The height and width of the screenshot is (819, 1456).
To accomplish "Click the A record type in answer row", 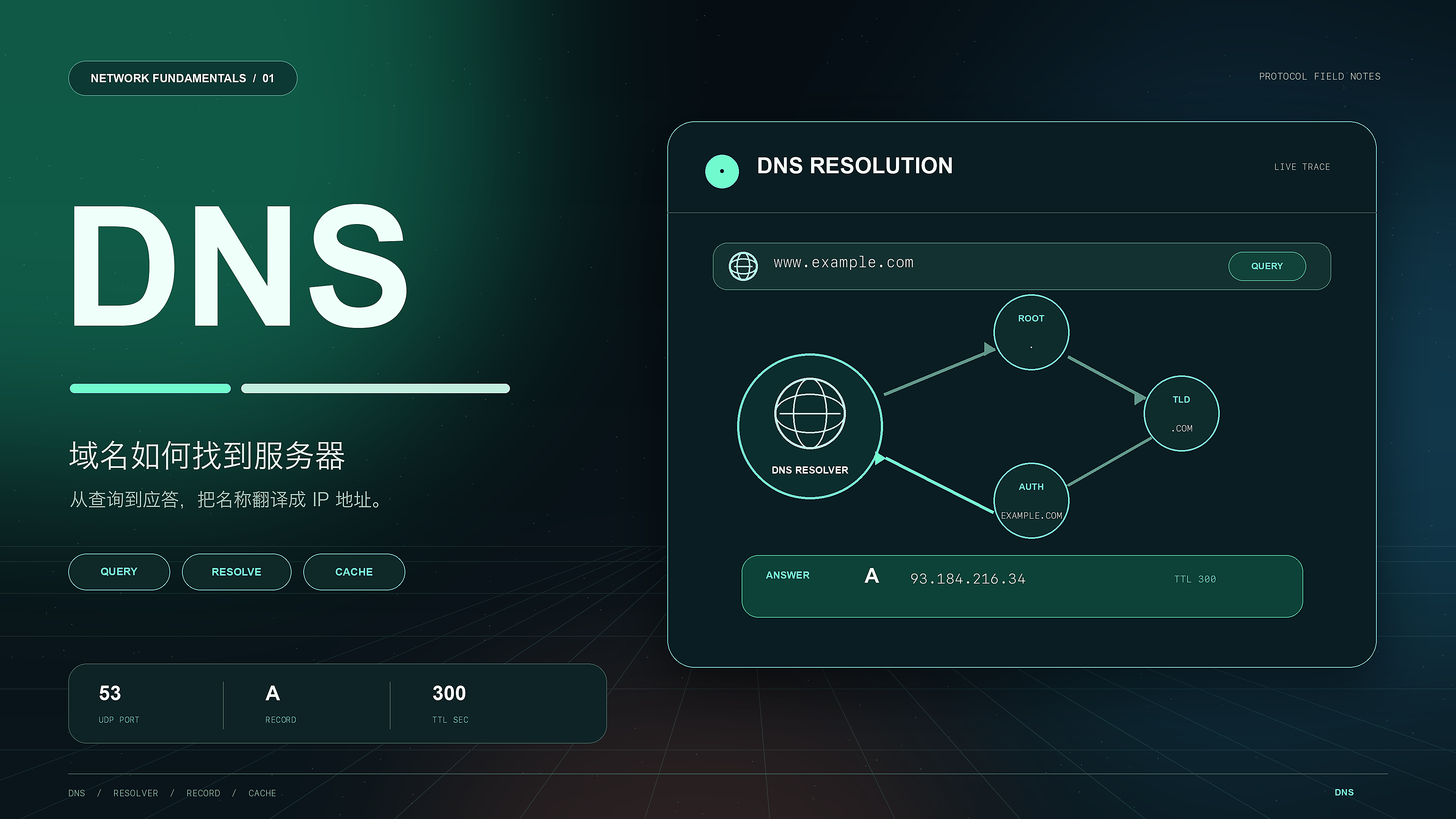I will (871, 576).
